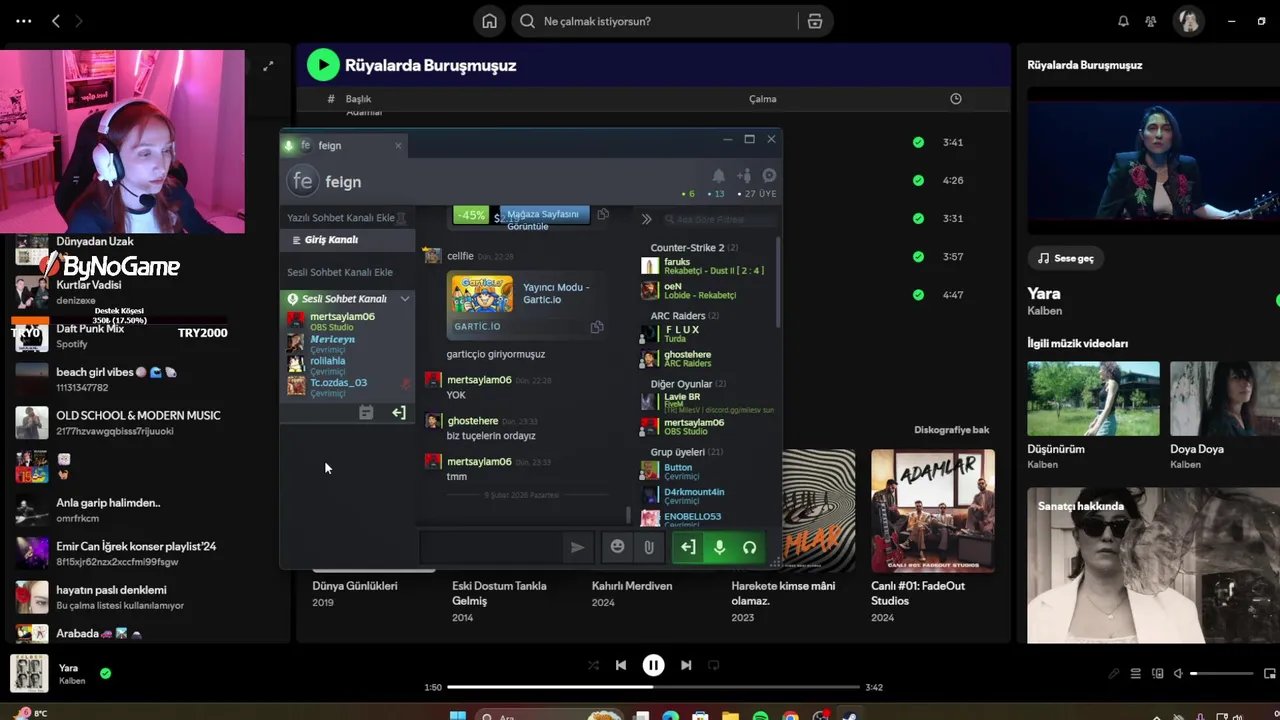Go to the previous track

coord(621,665)
